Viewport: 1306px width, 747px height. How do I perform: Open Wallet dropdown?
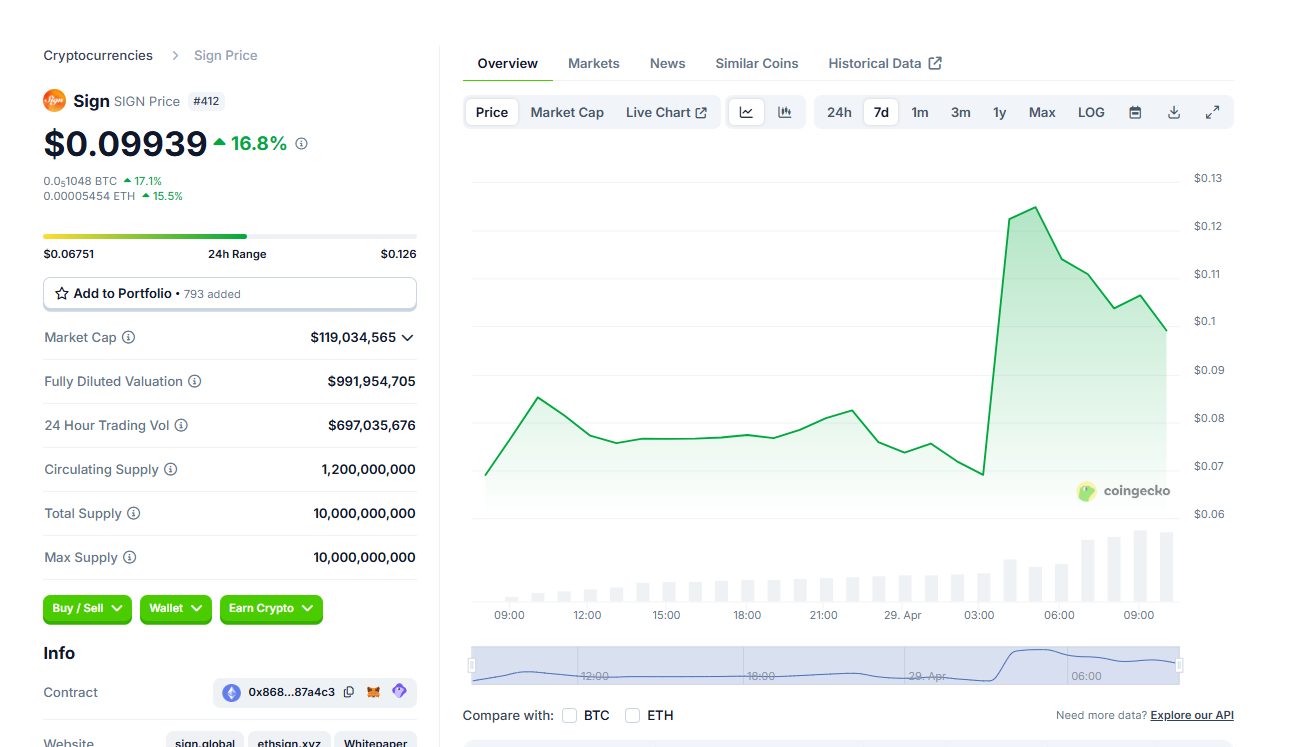coord(176,608)
